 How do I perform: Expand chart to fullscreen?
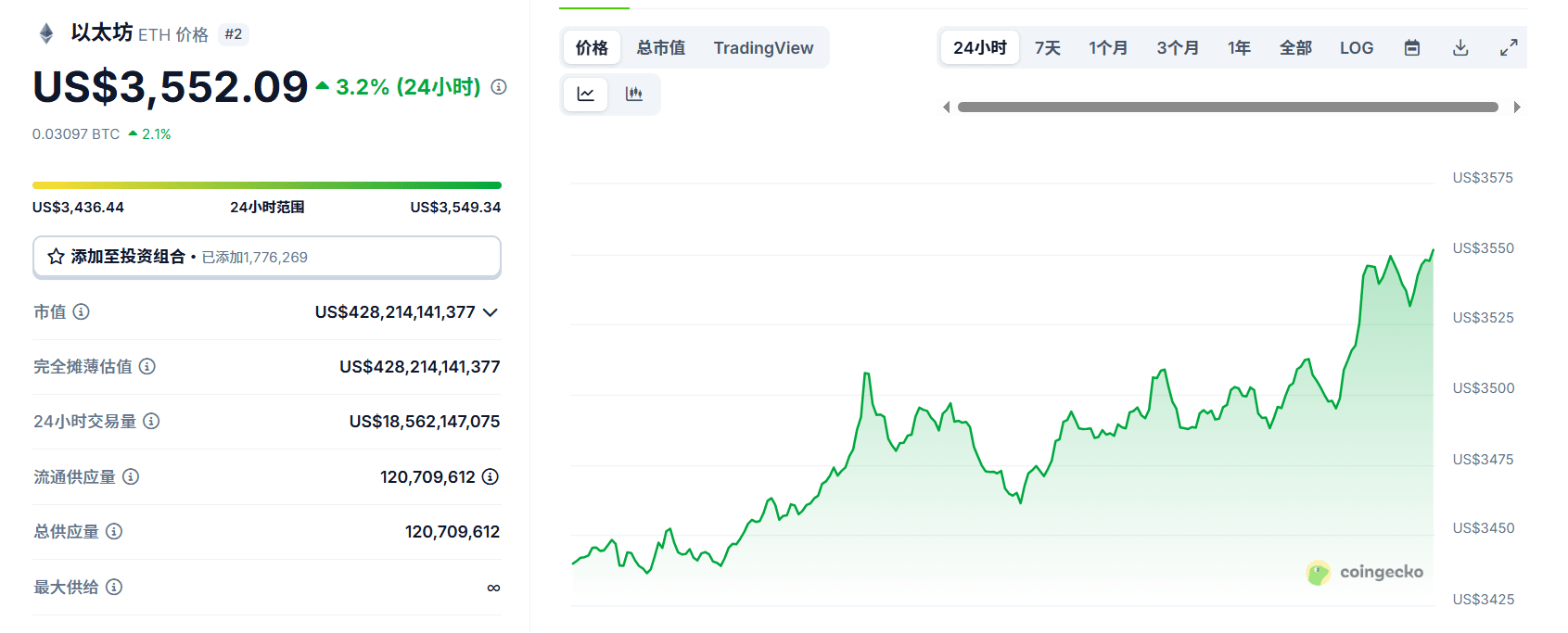pyautogui.click(x=1509, y=47)
